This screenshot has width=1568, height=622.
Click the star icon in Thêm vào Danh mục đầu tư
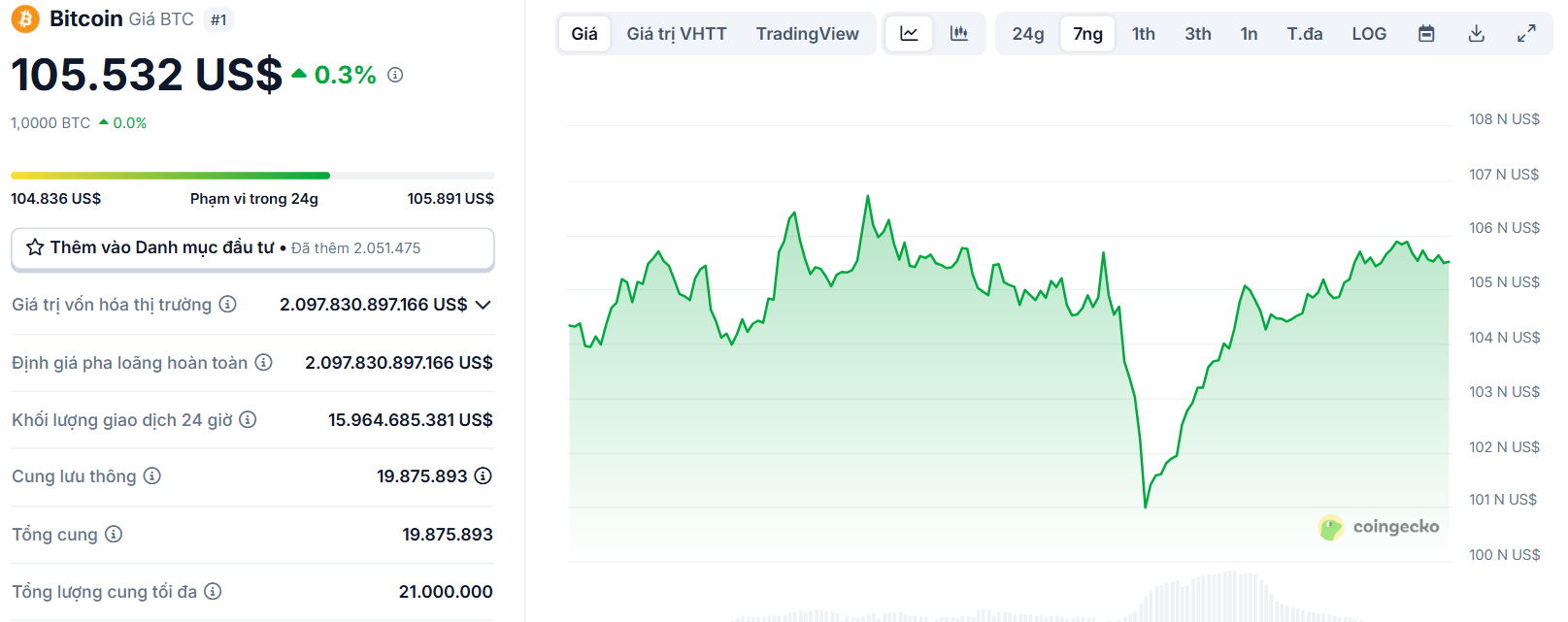click(35, 247)
